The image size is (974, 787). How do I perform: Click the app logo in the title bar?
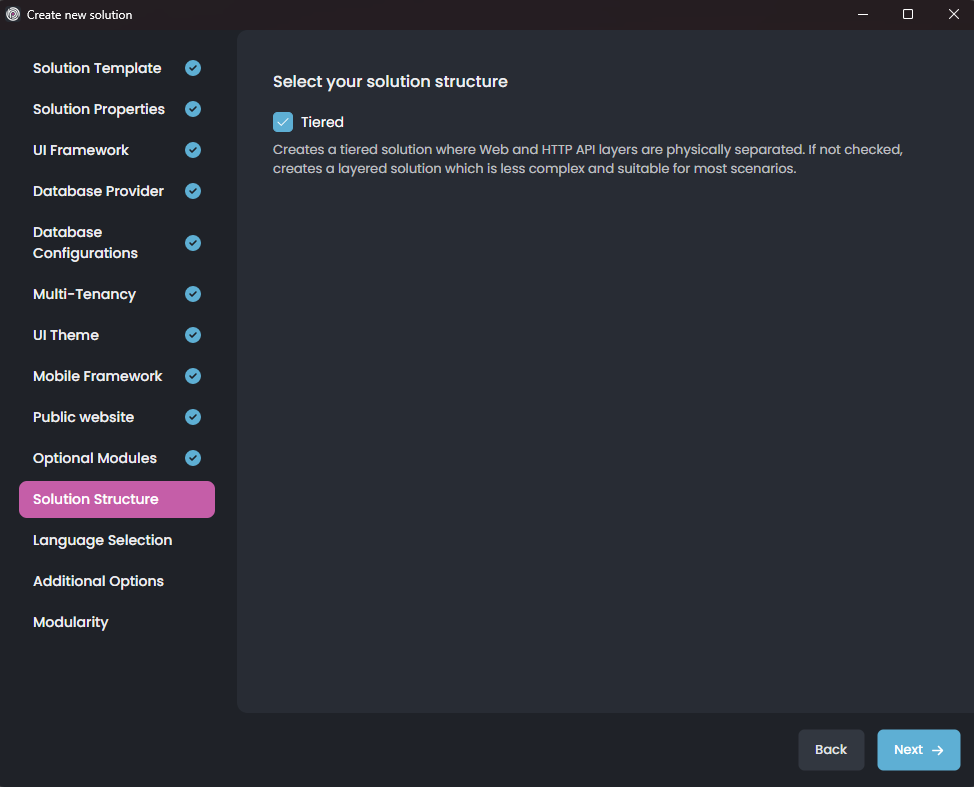coord(13,14)
